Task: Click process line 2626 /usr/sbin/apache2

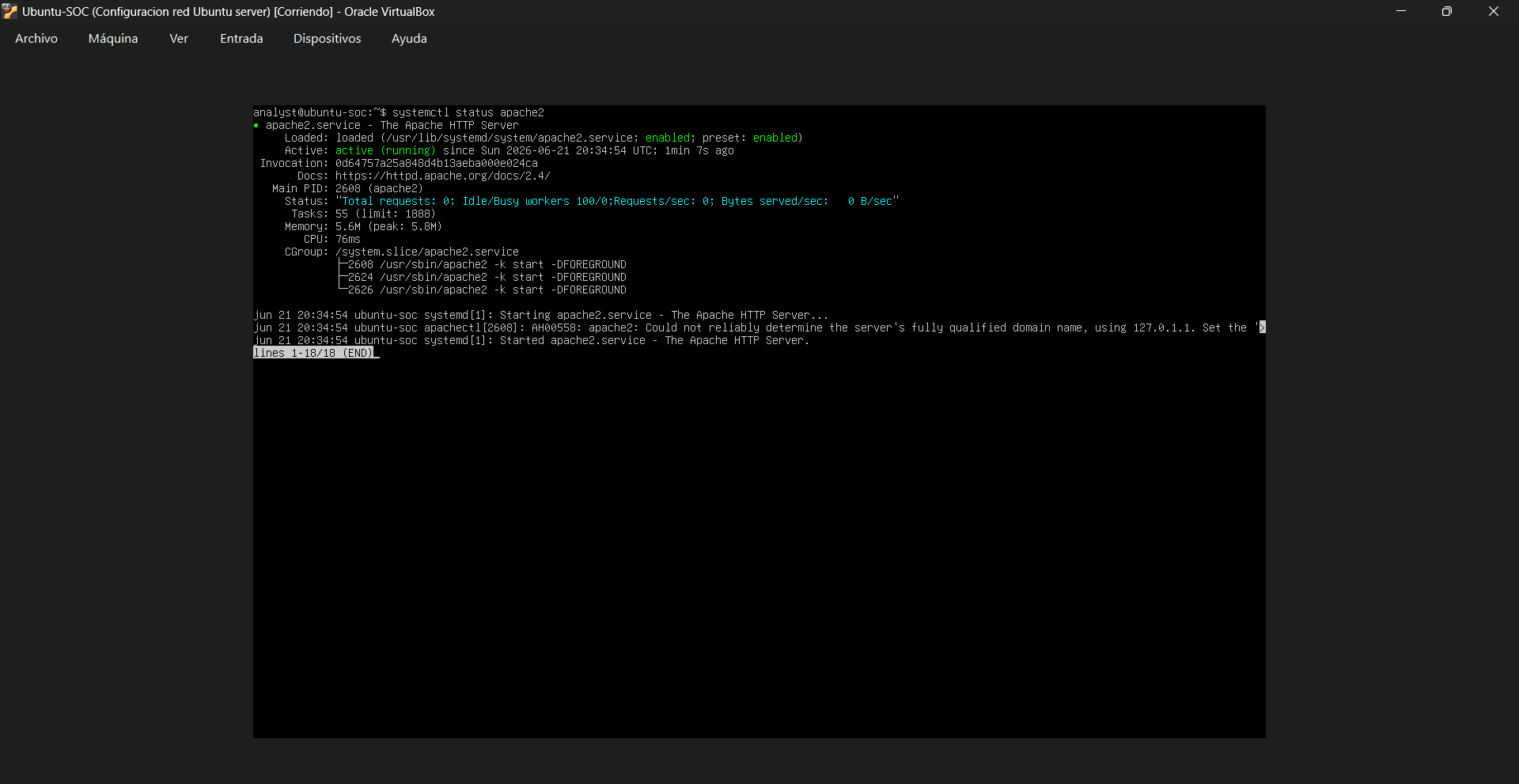Action: (x=487, y=290)
